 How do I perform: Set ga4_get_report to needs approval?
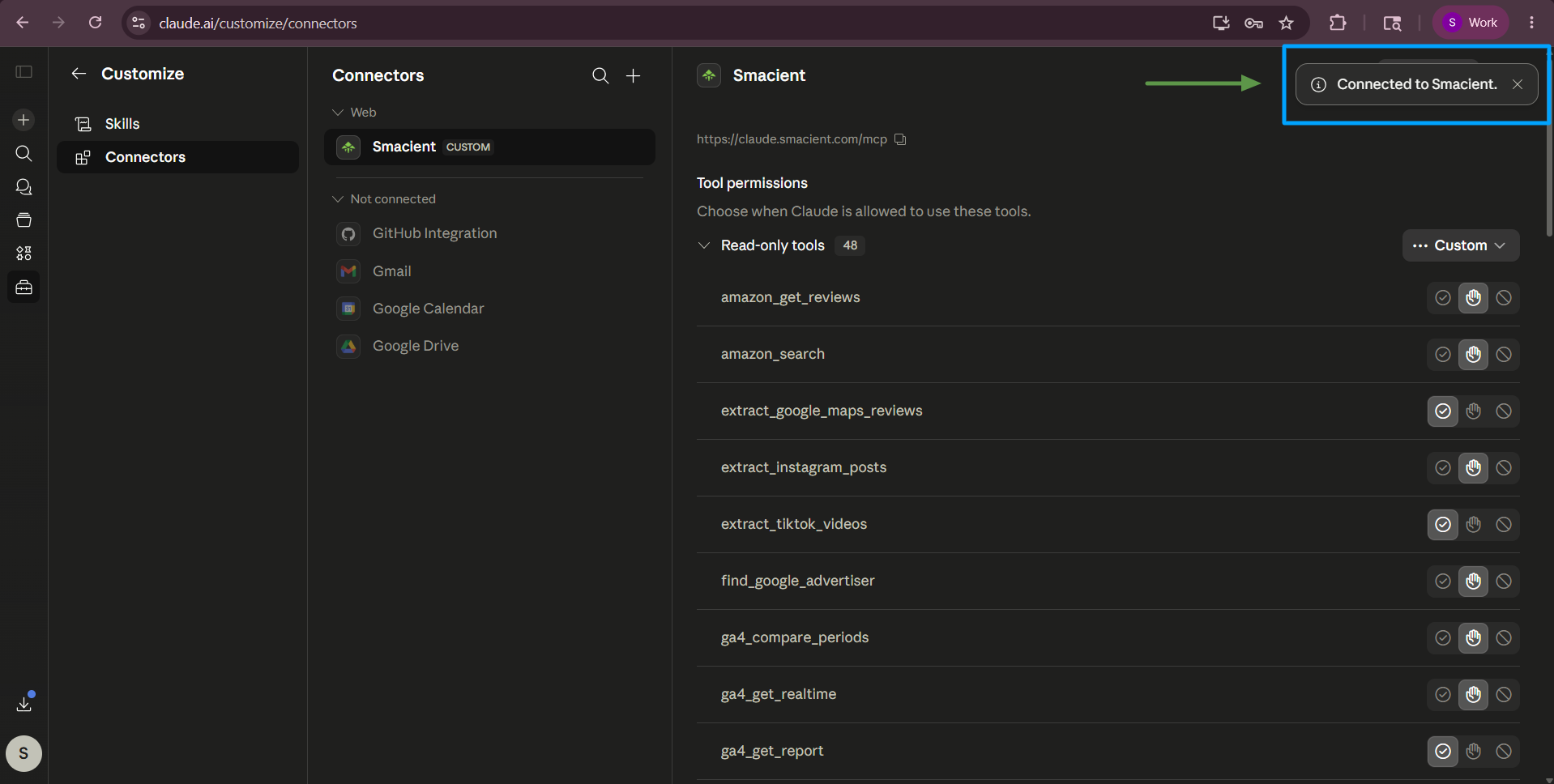point(1474,752)
